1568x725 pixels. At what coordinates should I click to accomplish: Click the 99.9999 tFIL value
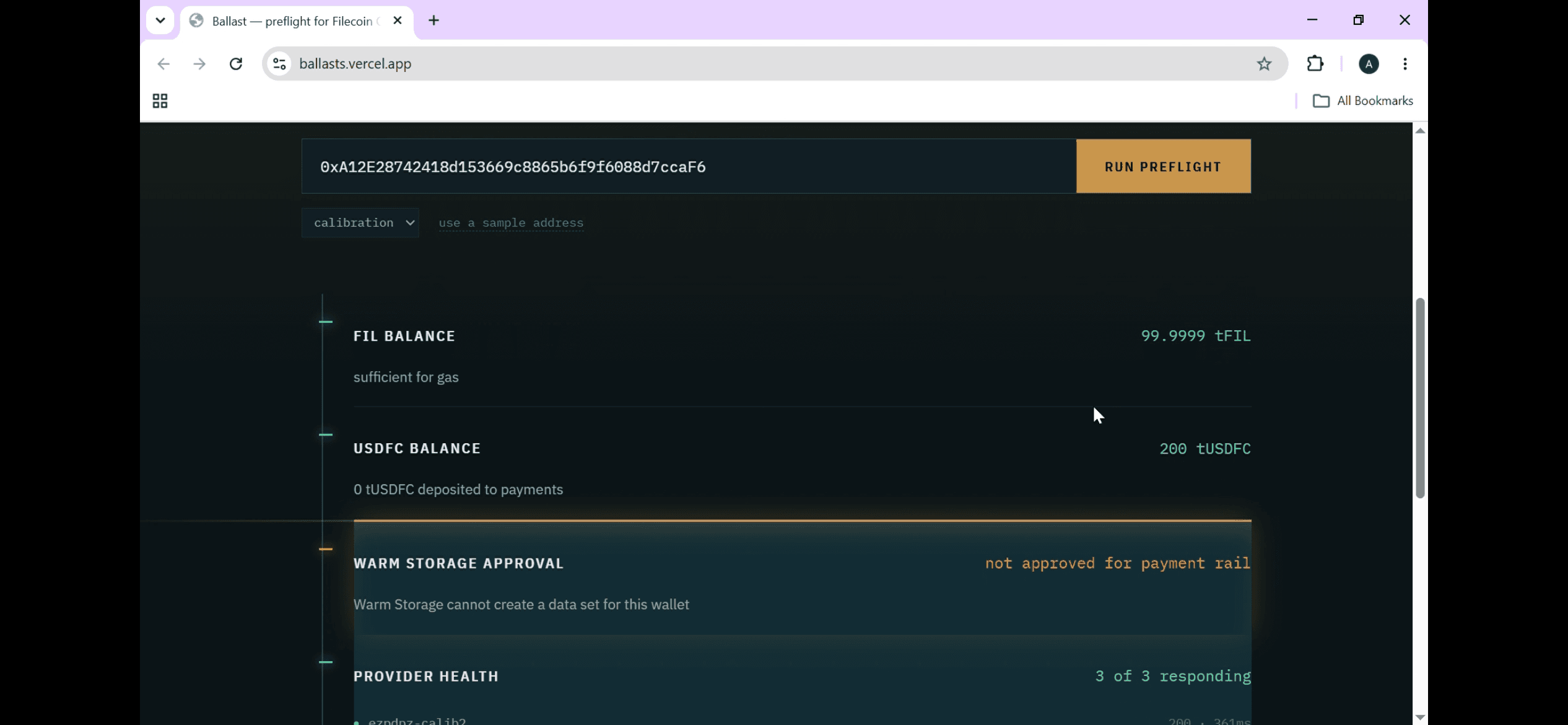[x=1196, y=336]
